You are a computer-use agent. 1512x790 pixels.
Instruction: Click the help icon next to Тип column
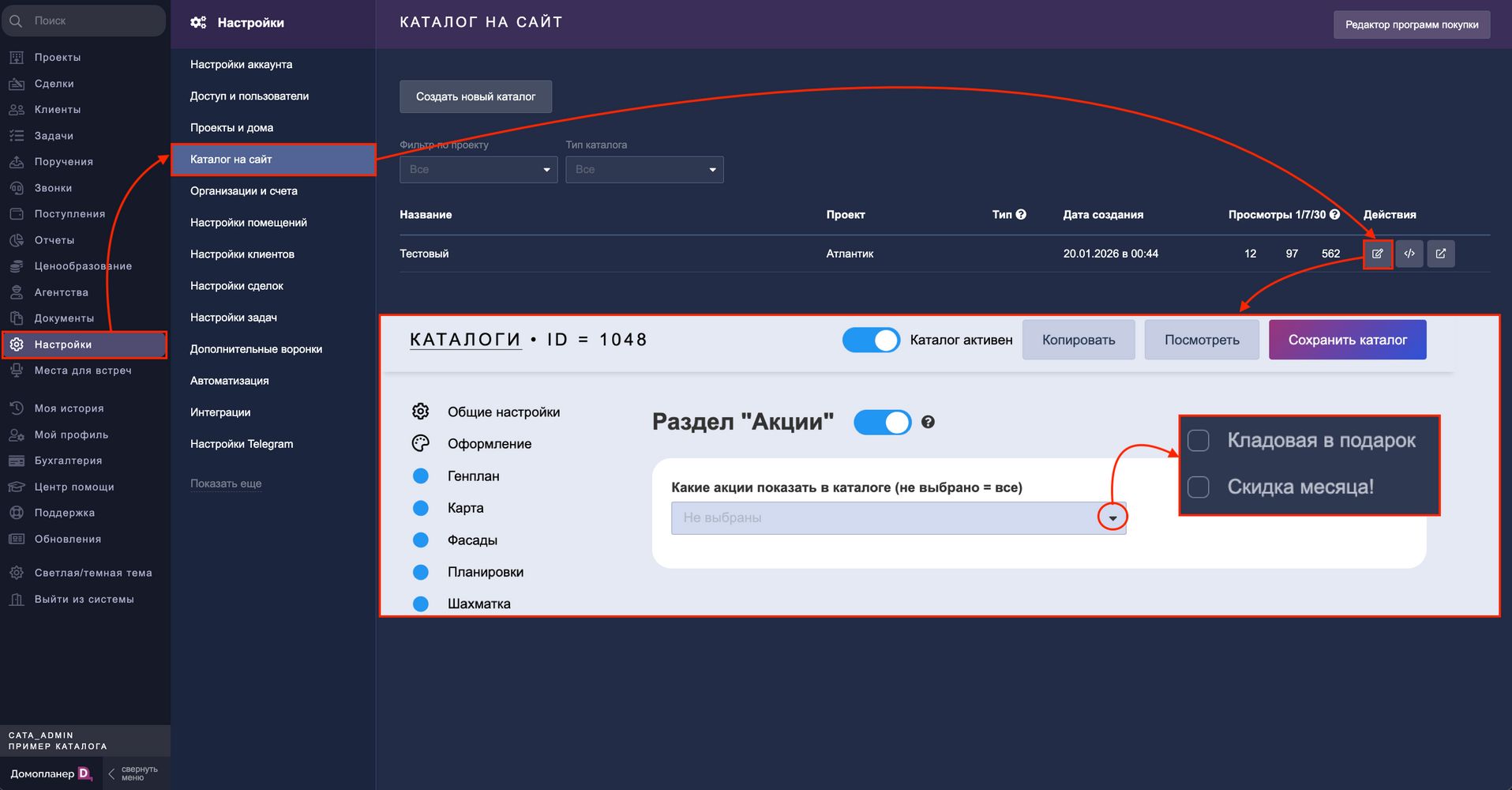click(x=1021, y=214)
